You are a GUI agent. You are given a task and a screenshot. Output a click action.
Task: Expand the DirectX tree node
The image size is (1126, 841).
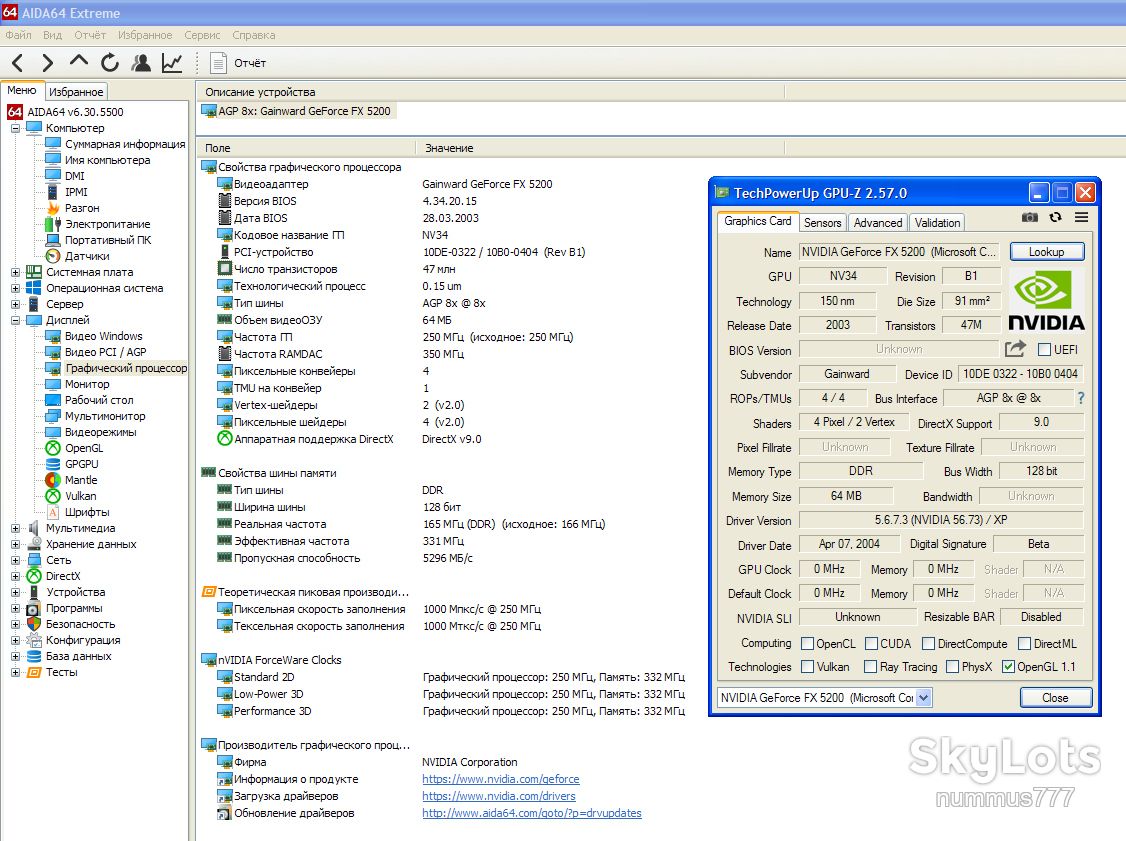click(x=15, y=576)
